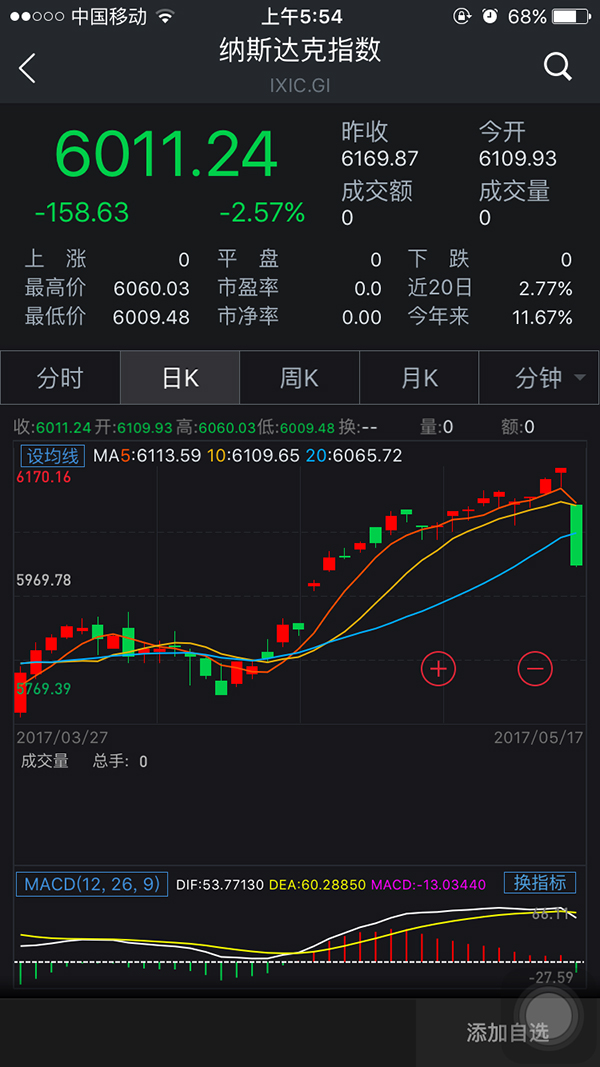Open the 月K monthly chart tab
The width and height of the screenshot is (600, 1067).
419,378
